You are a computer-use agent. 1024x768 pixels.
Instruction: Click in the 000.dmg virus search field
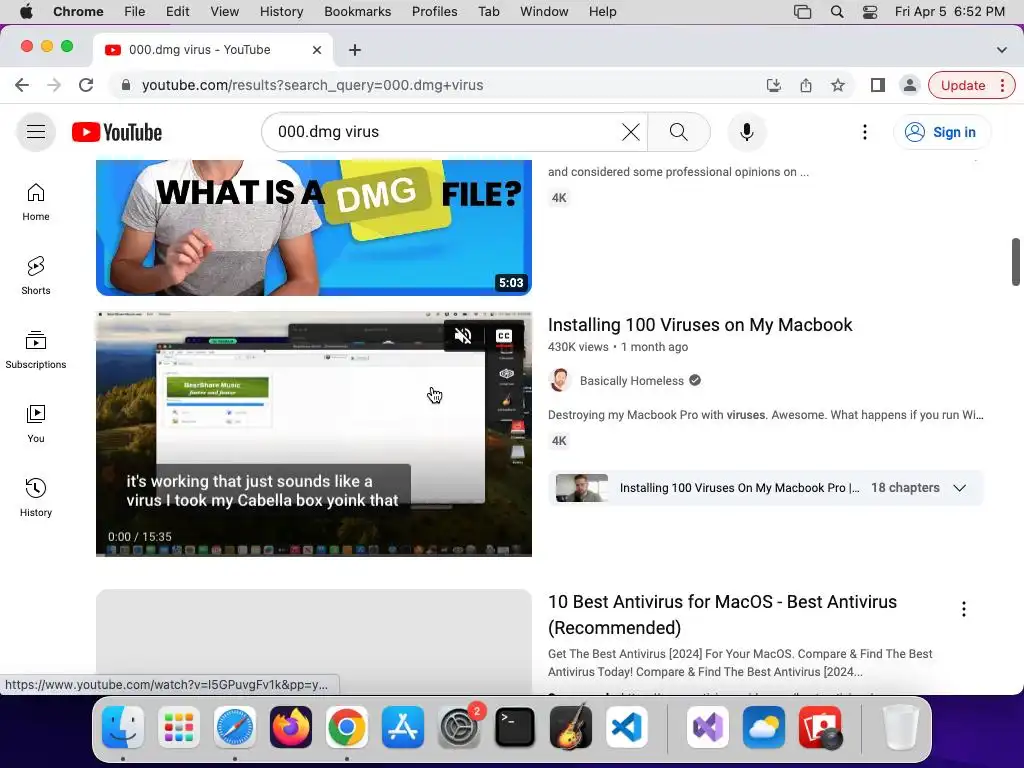[447, 132]
